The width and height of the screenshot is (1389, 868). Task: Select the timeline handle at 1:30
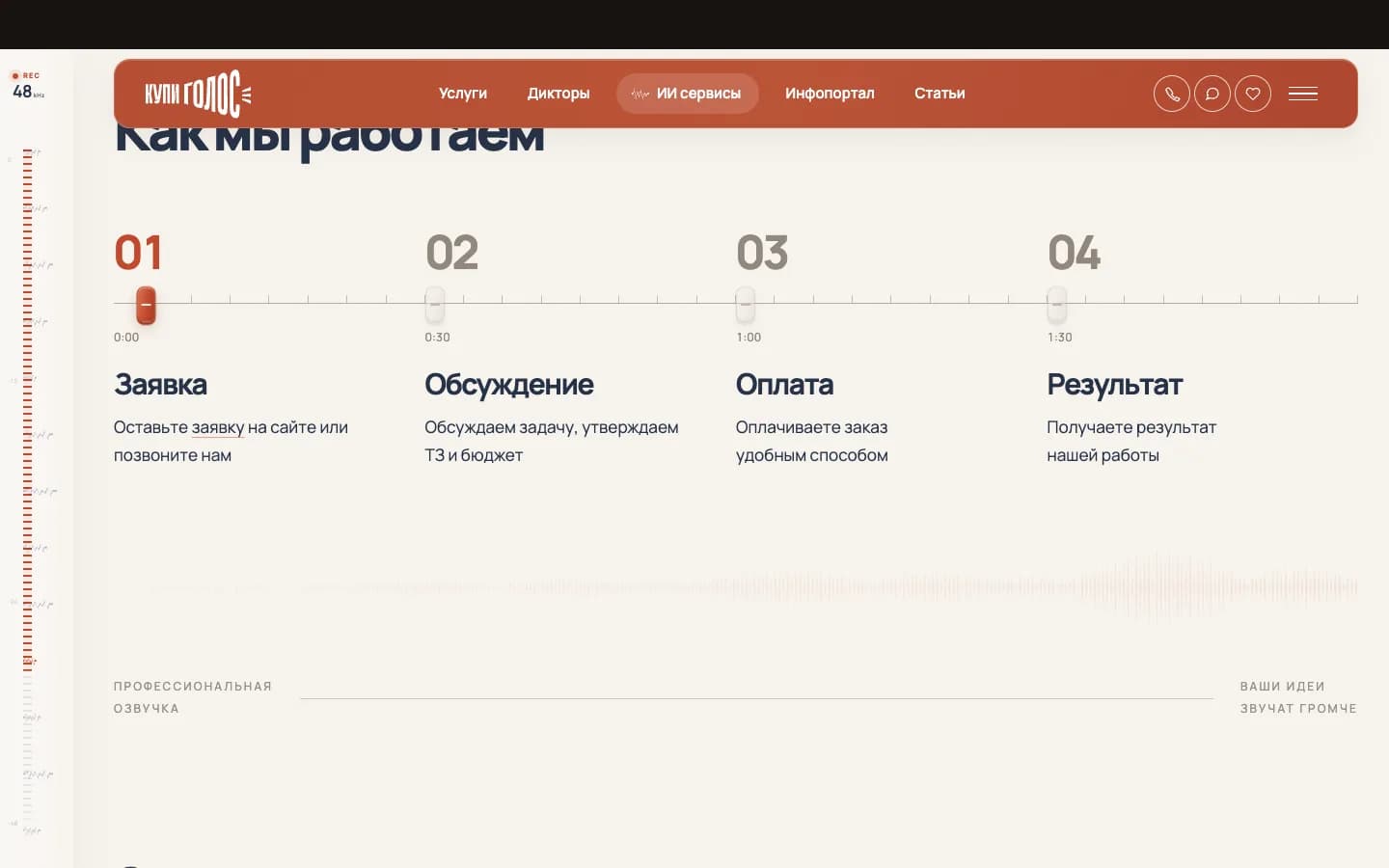[1057, 305]
